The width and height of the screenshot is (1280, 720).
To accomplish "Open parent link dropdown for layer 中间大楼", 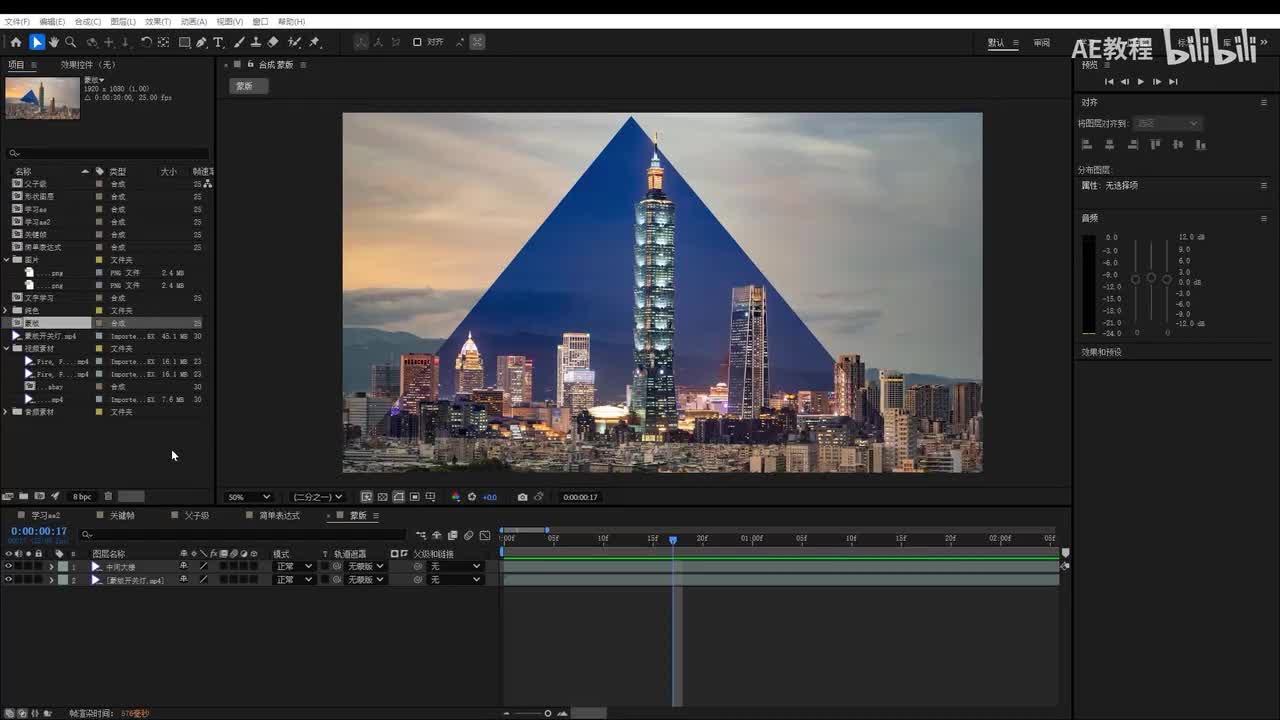I will click(x=456, y=566).
